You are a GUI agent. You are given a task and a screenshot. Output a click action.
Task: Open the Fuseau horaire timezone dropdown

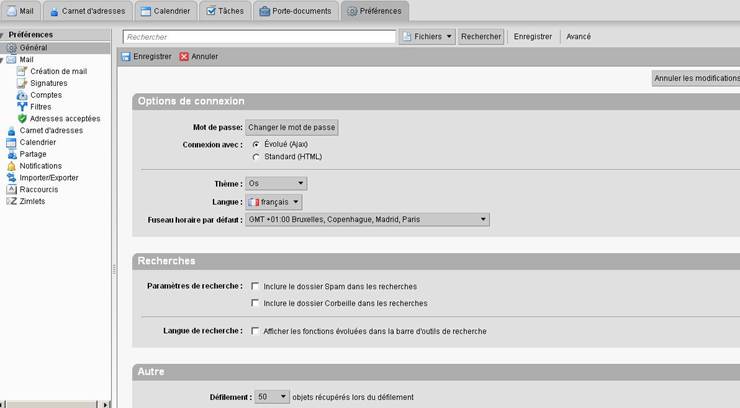click(x=367, y=219)
